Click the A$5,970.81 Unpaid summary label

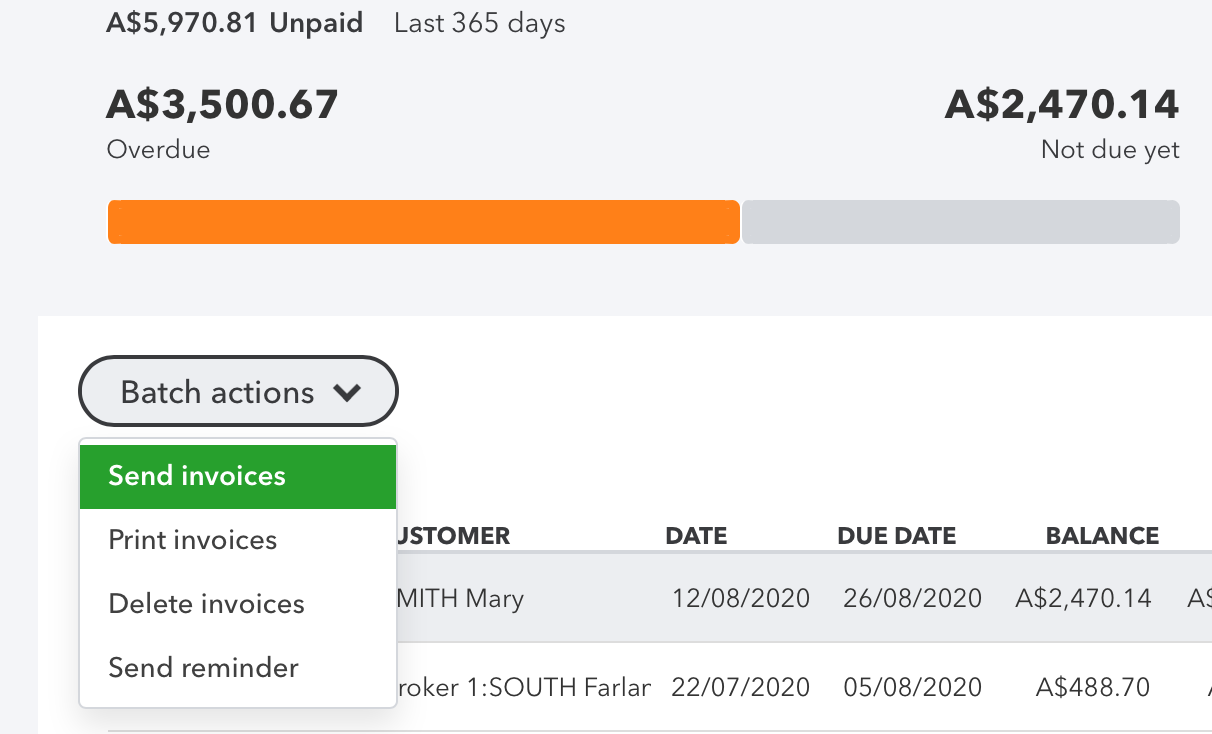[234, 22]
